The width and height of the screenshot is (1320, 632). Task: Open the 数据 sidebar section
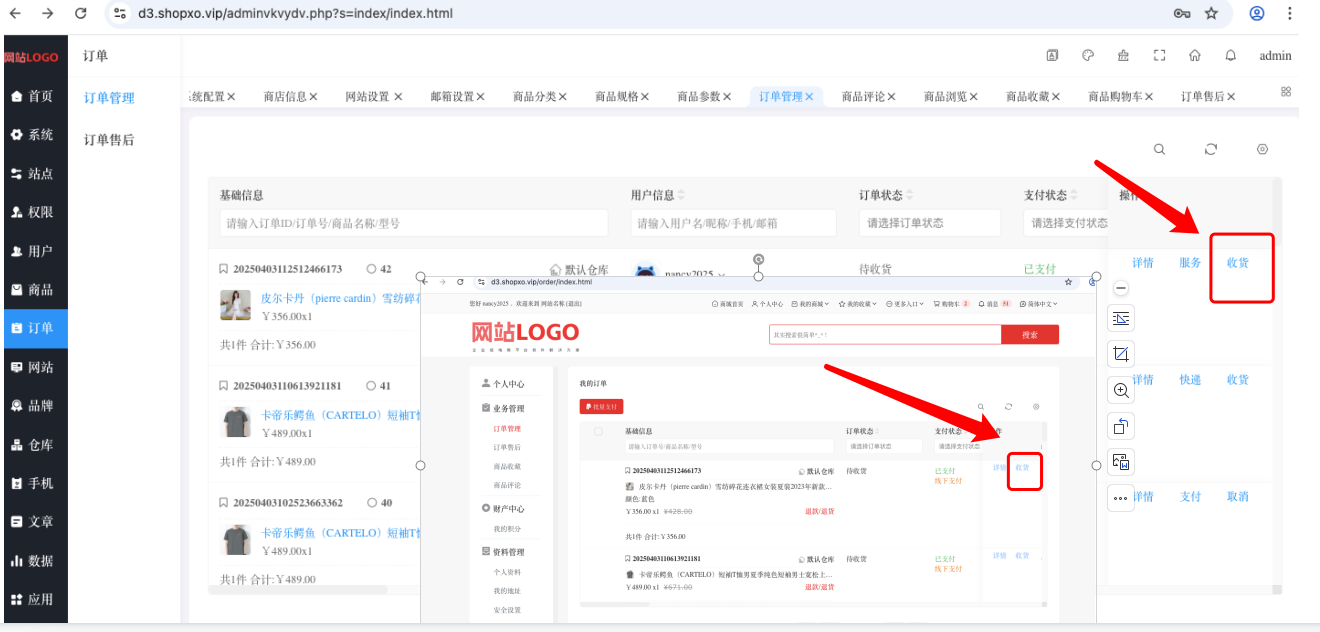tap(33, 561)
